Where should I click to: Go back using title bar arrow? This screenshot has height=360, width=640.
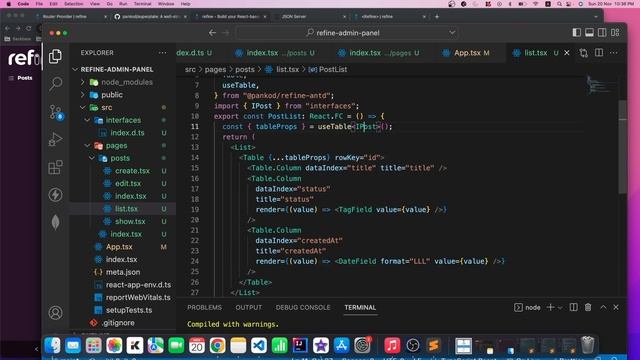pos(212,33)
